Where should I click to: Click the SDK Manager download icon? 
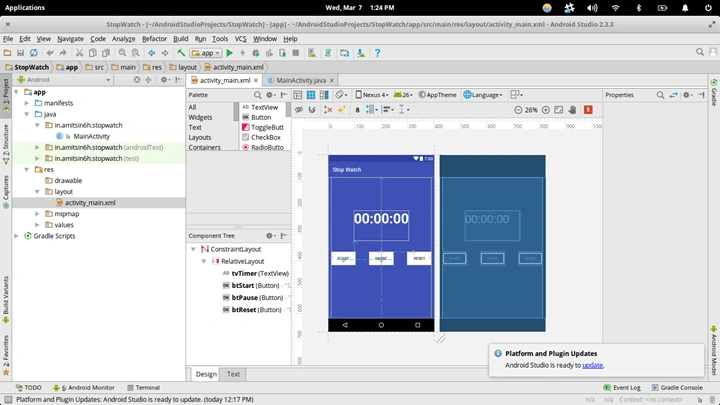click(361, 53)
